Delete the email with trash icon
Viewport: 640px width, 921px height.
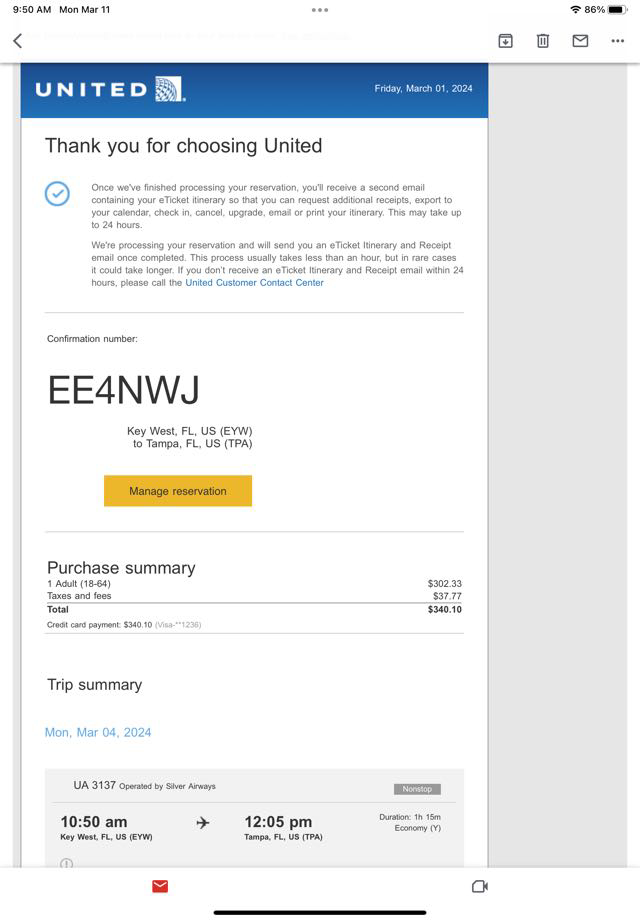(542, 41)
